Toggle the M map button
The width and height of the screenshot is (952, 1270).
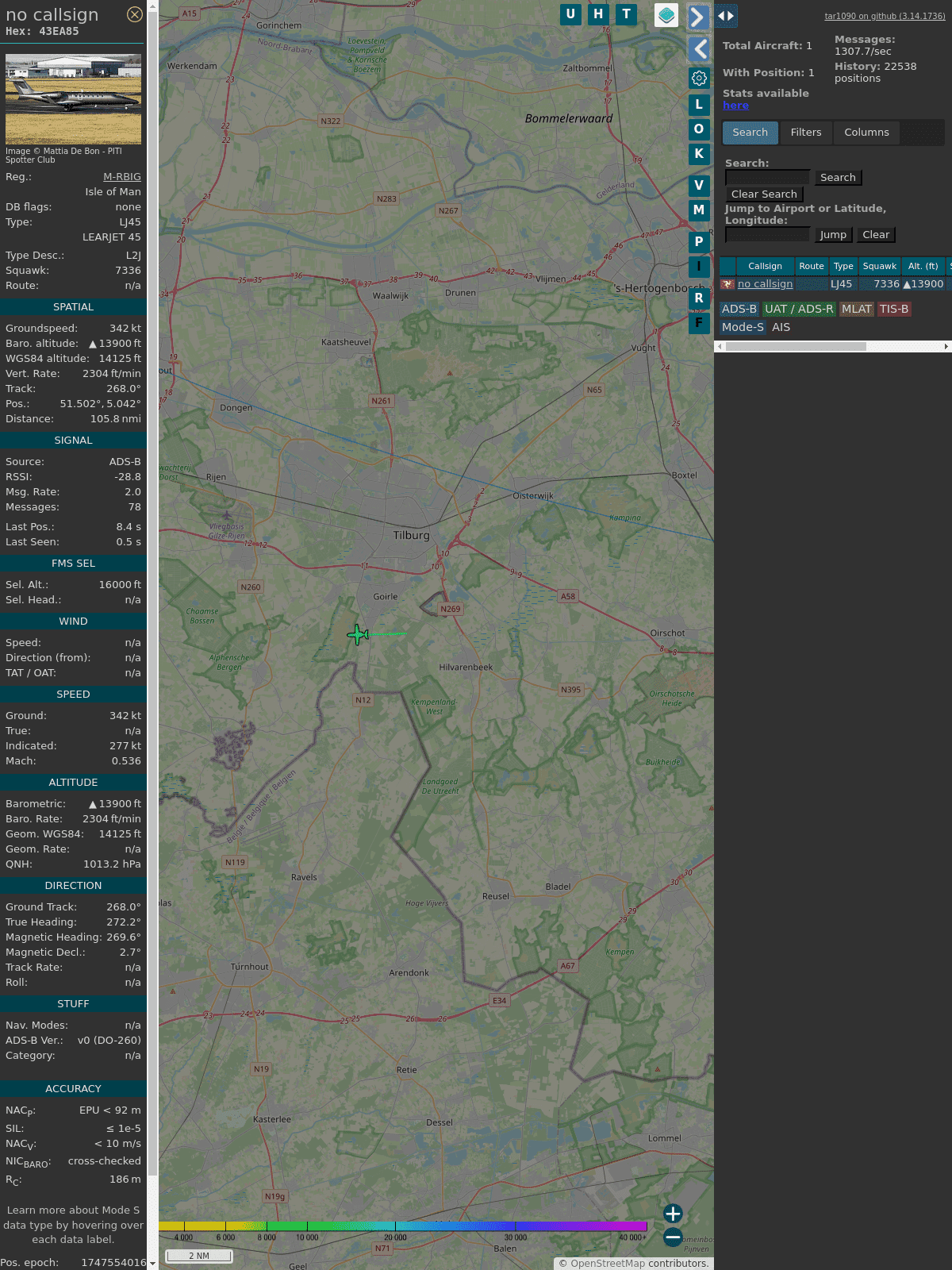pos(699,210)
